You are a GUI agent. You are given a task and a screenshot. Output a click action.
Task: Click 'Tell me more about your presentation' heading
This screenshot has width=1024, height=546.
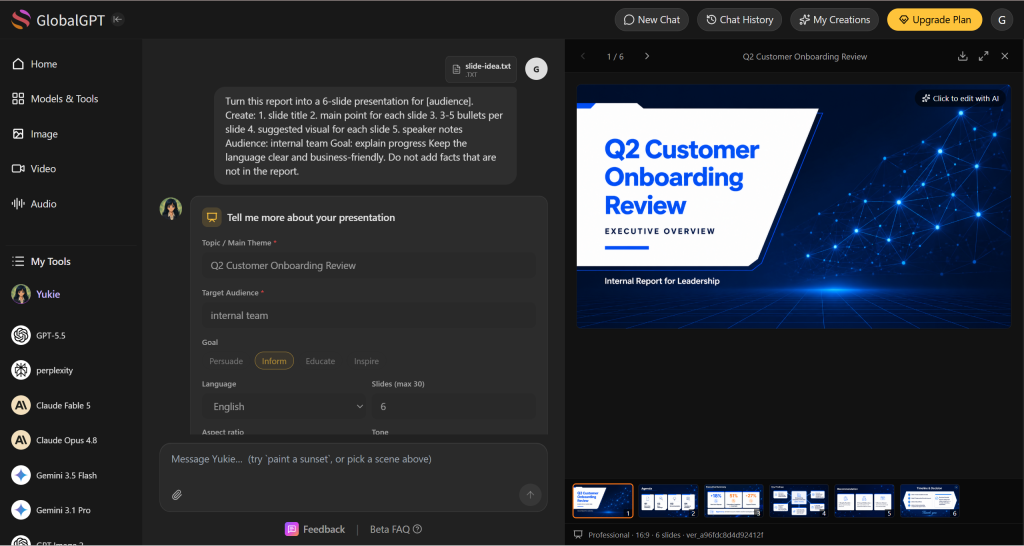coord(311,217)
